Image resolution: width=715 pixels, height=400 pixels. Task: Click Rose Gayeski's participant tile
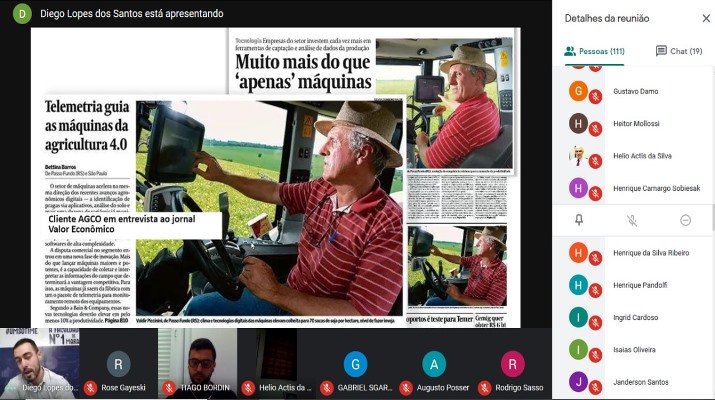[x=119, y=364]
